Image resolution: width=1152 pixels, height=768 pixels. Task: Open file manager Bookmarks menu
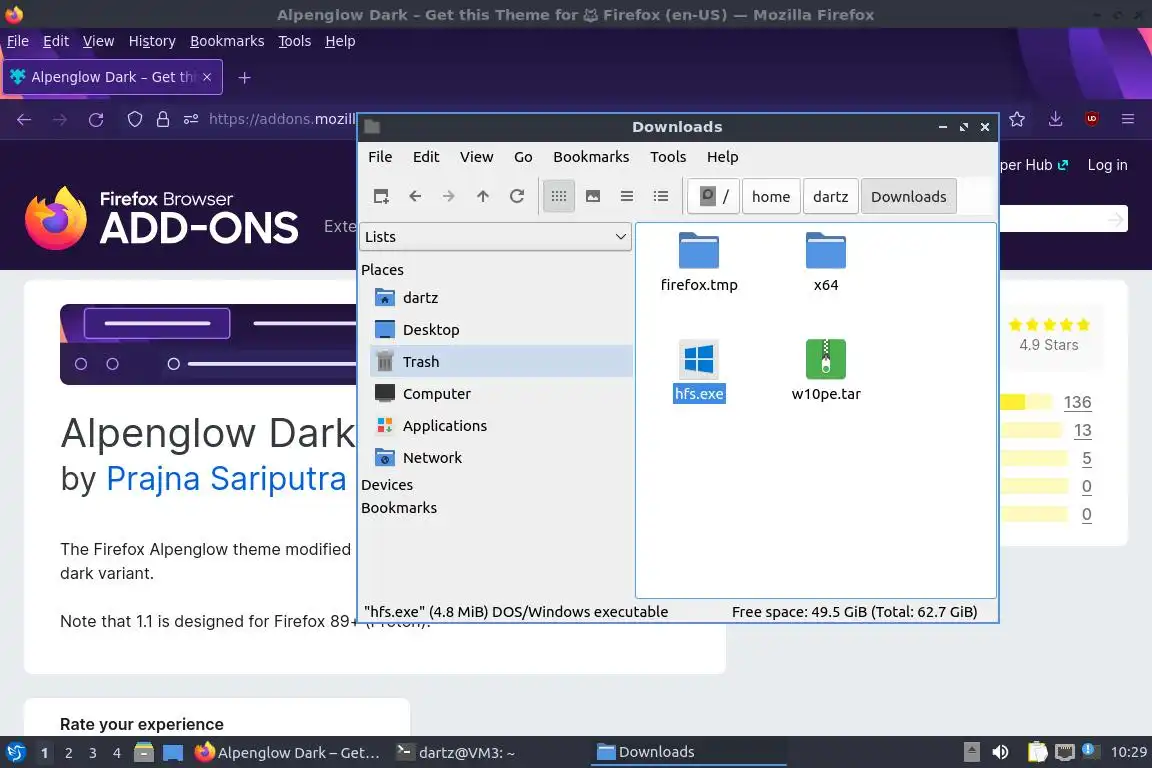pos(591,157)
